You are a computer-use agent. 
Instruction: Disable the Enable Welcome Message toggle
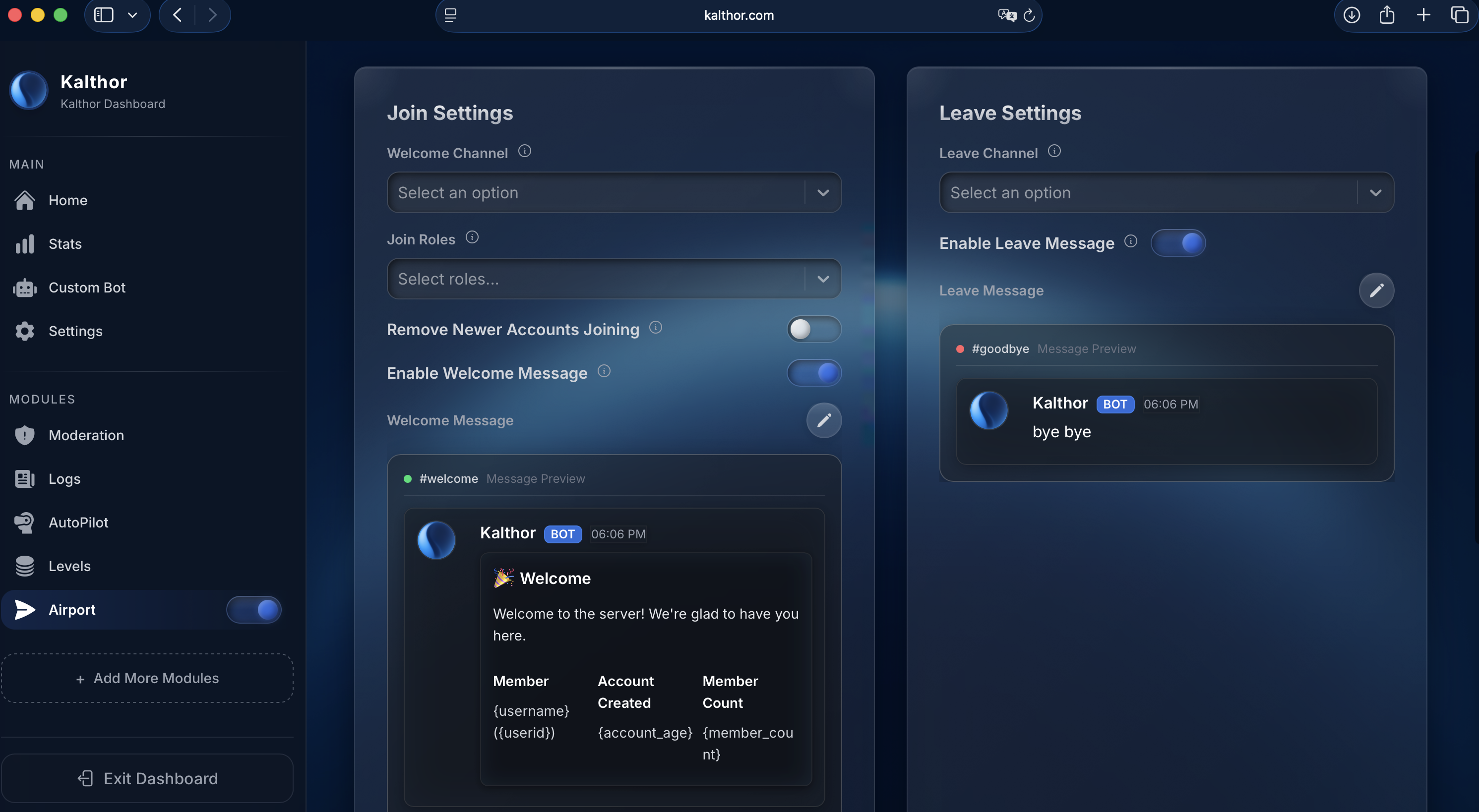pyautogui.click(x=813, y=373)
